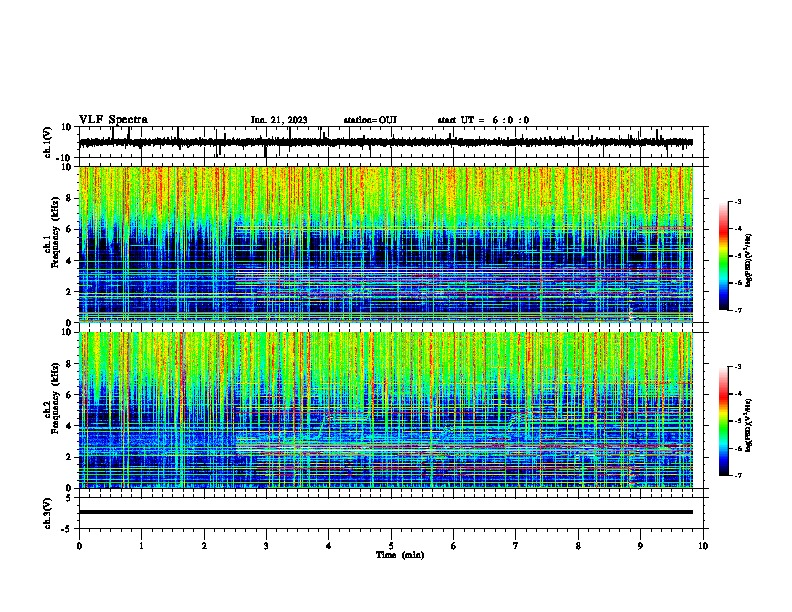The width and height of the screenshot is (792, 612).
Task: Click time-axis tick label "1"
Action: [x=141, y=546]
